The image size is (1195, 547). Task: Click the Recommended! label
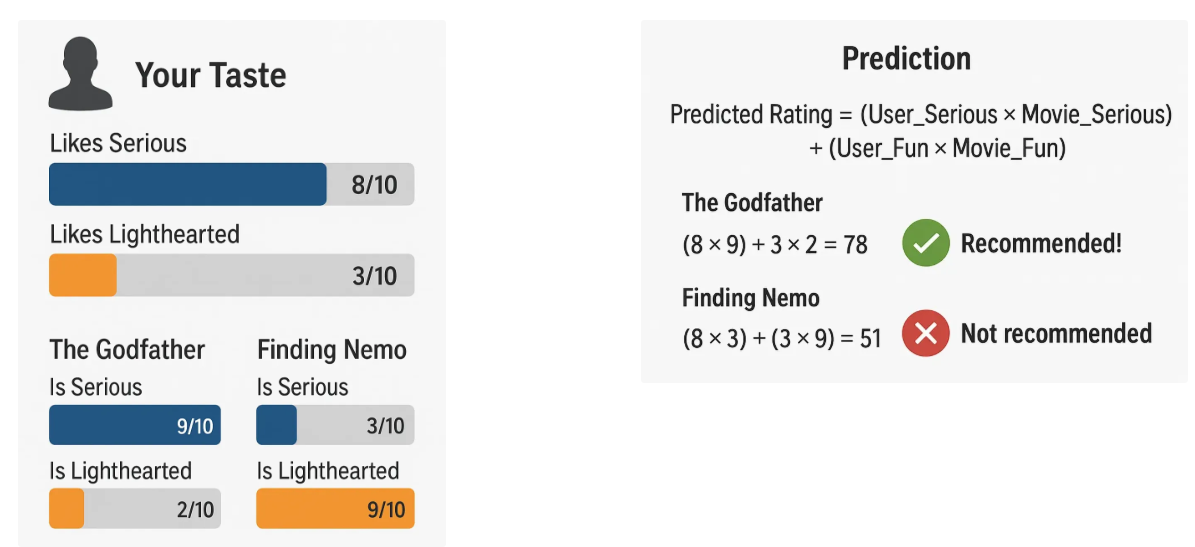[x=1041, y=244]
